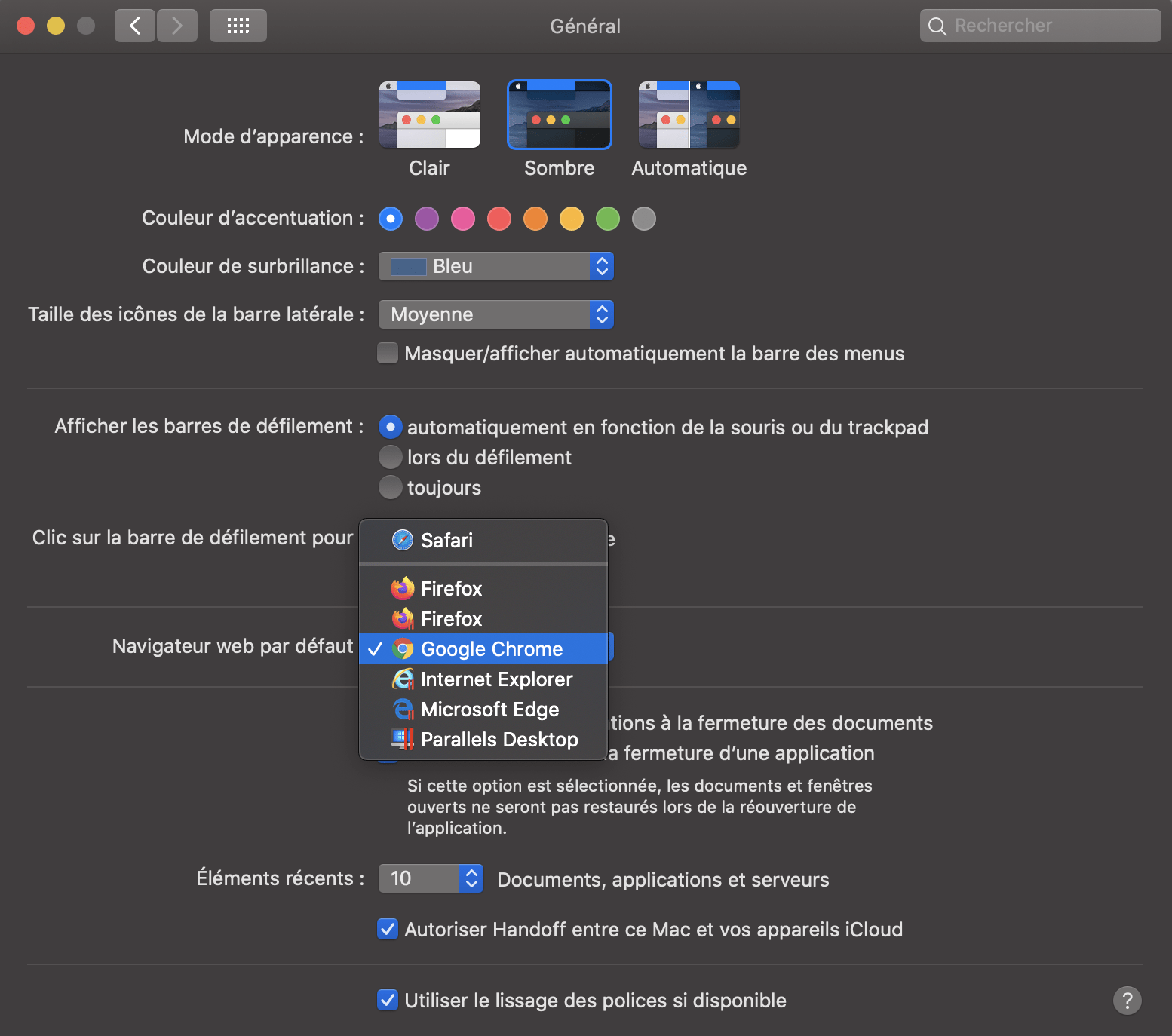Choose Internet Explorer menu entry

click(483, 679)
